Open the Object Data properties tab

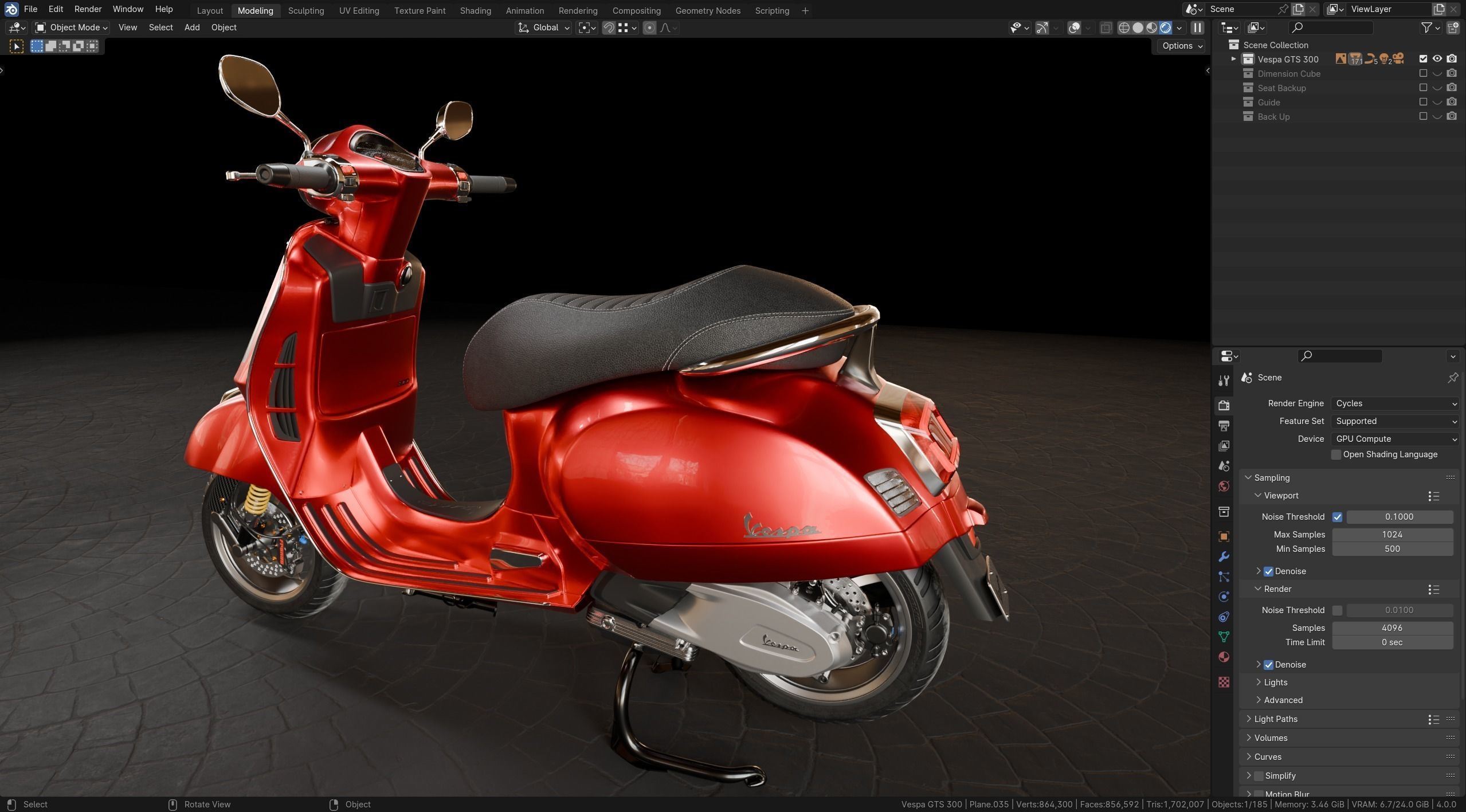(x=1224, y=637)
